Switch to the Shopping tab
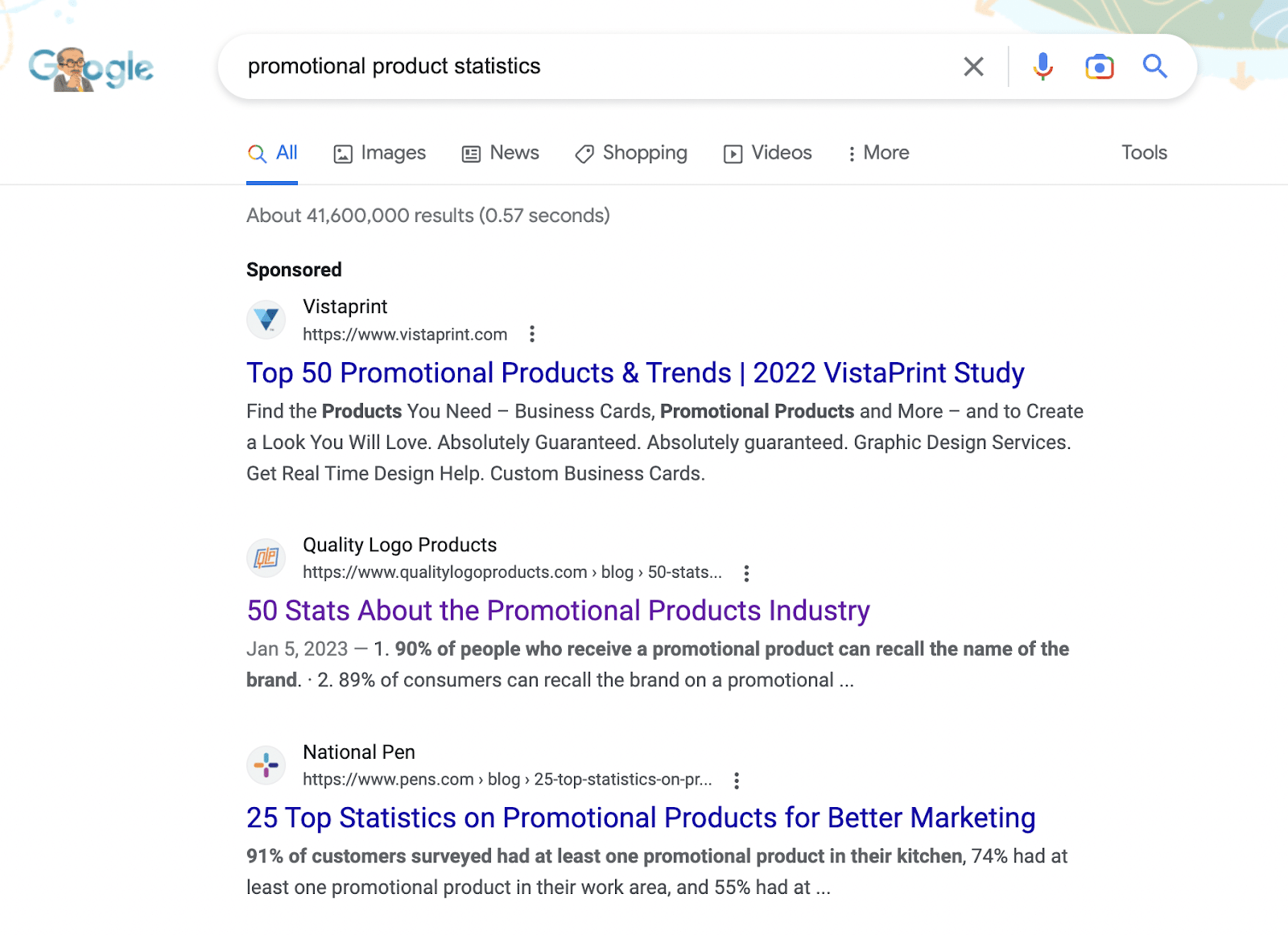 [631, 153]
